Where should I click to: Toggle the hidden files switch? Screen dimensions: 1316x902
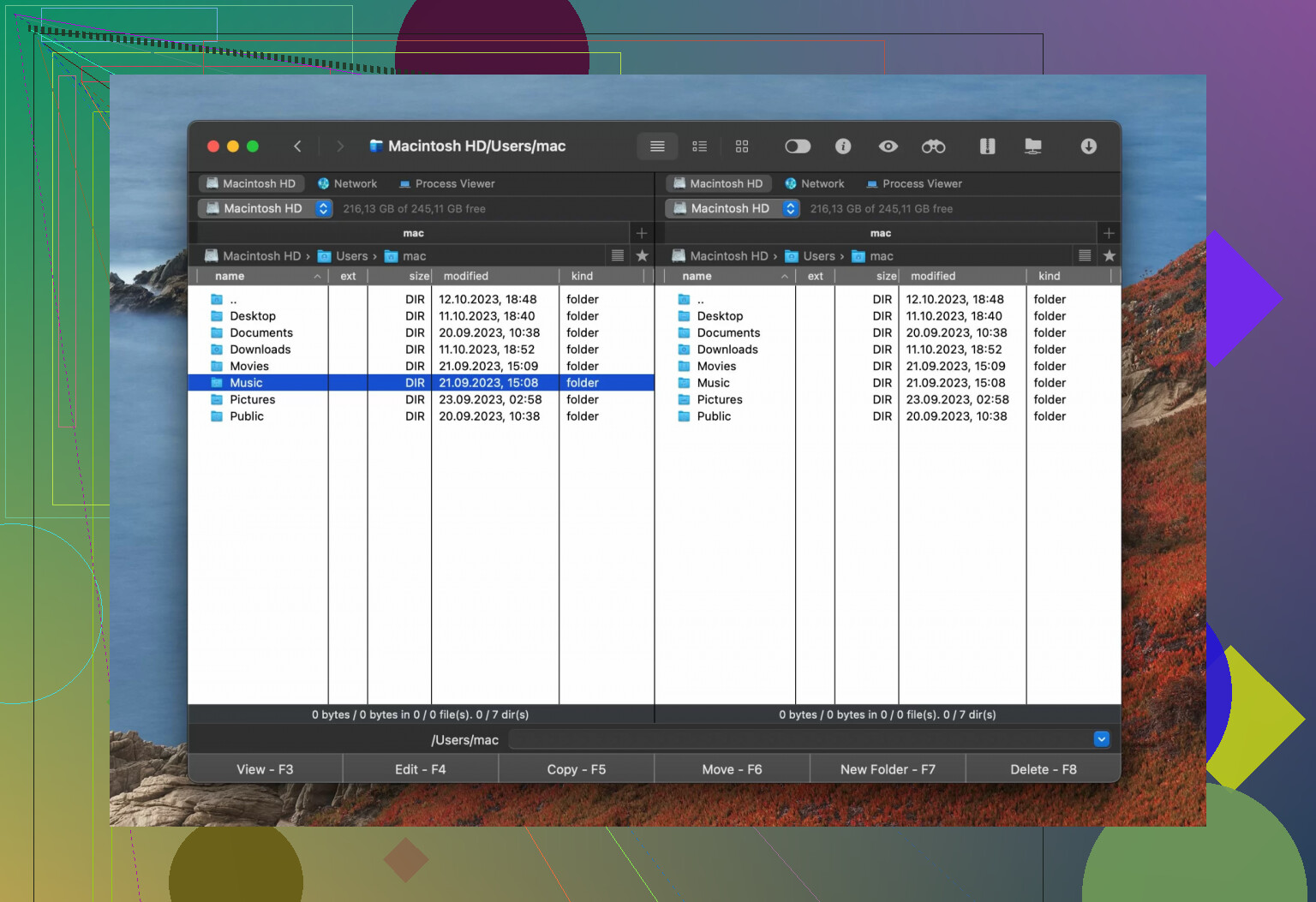pyautogui.click(x=798, y=146)
